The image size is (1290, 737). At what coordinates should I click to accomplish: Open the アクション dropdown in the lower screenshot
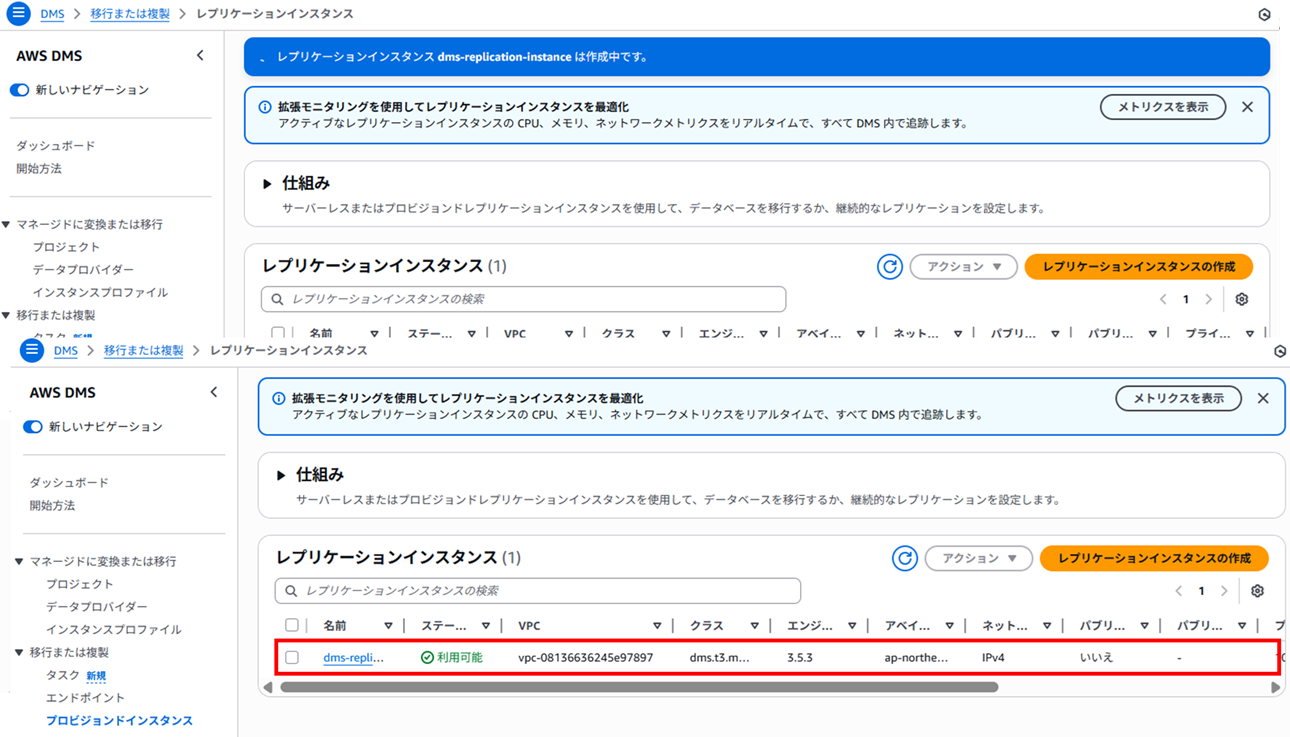tap(978, 558)
